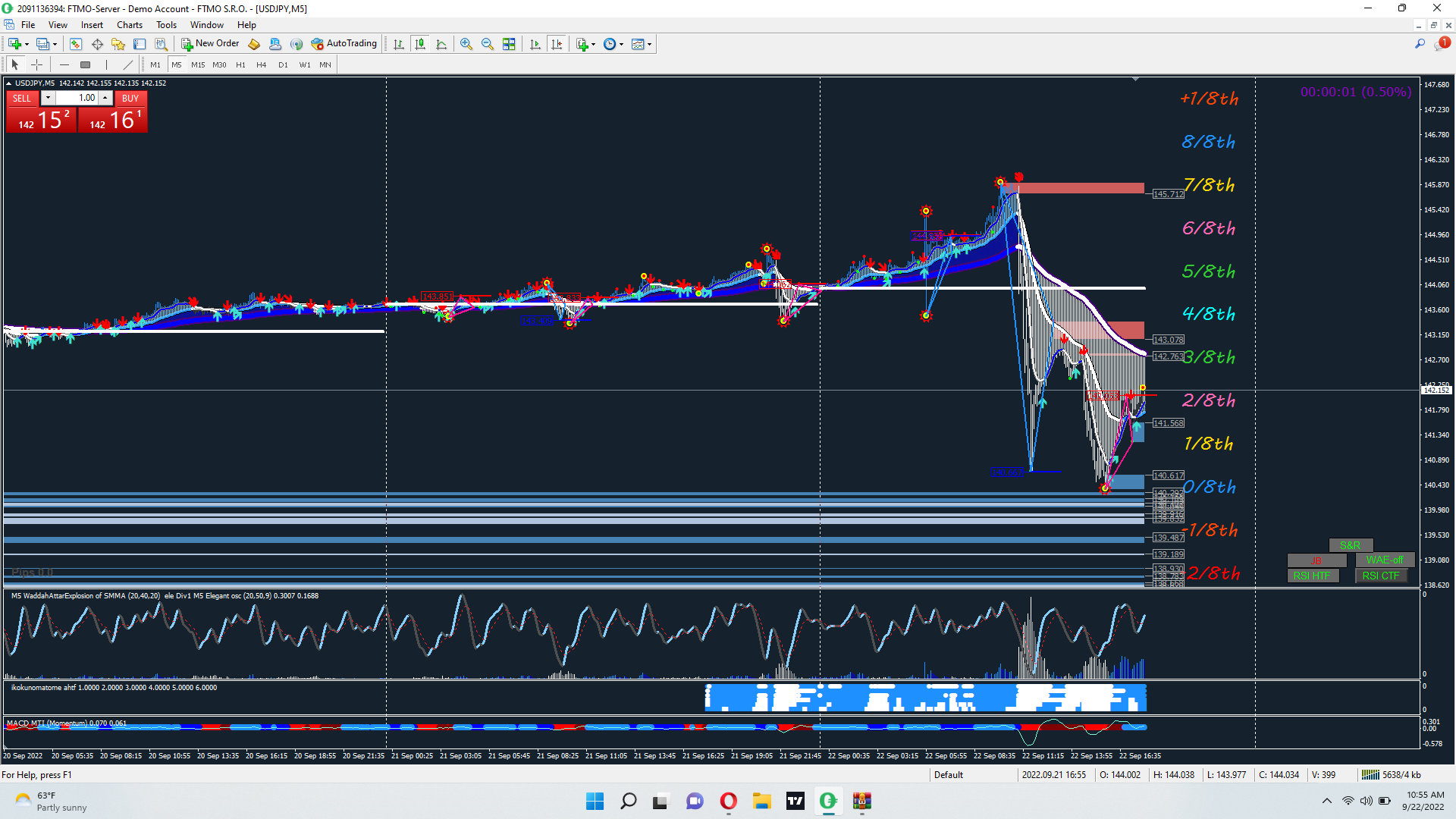Open the Market Watch panel

(x=75, y=44)
